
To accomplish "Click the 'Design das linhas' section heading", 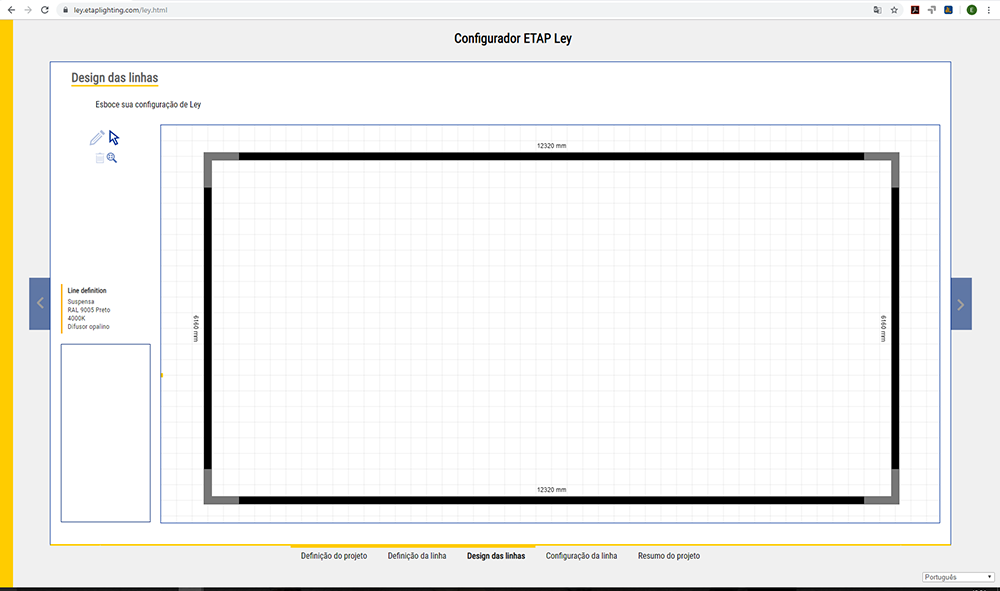I will pos(115,78).
